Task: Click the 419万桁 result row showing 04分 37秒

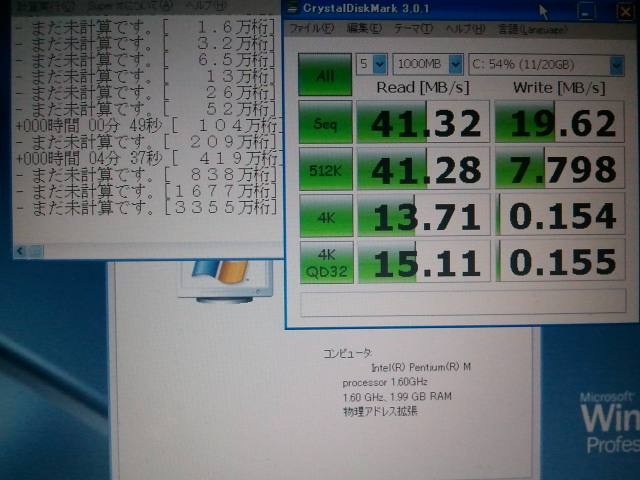Action: pos(148,158)
